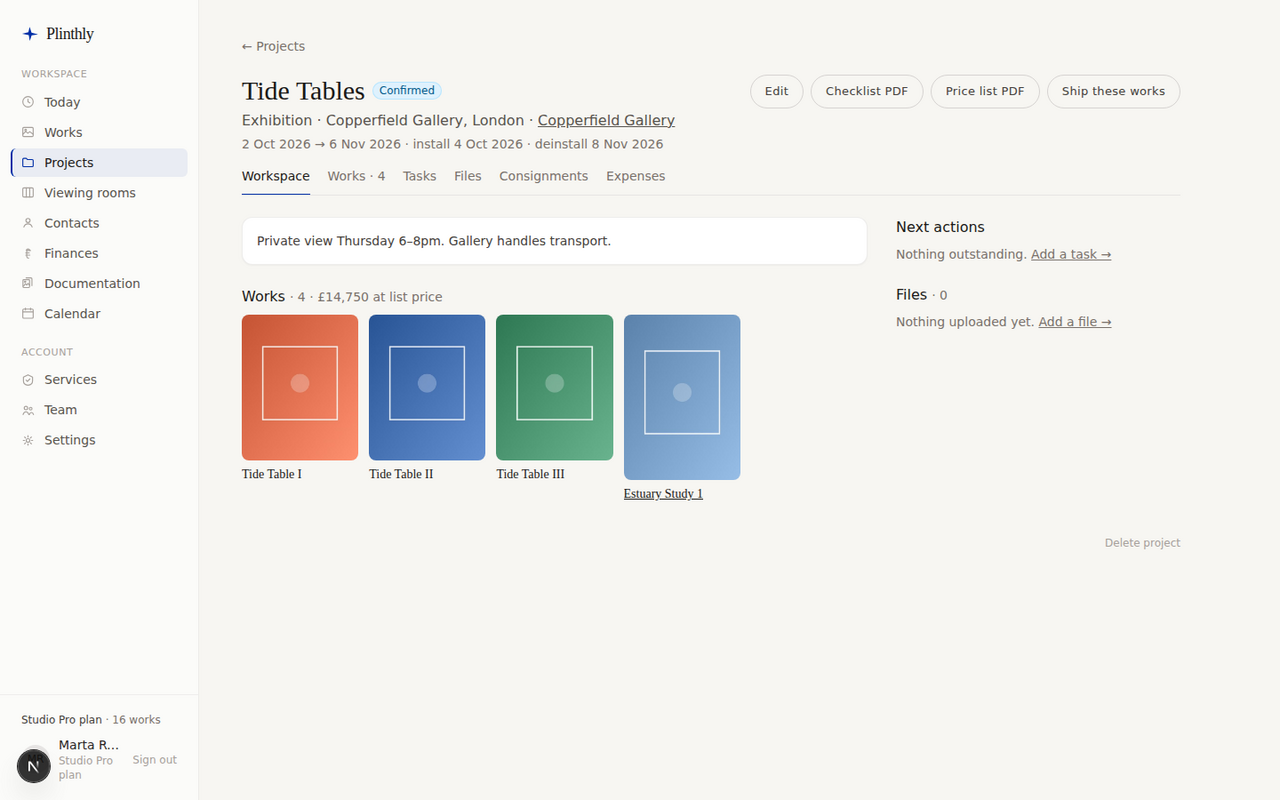
Task: Open Contacts page
Action: point(99,223)
